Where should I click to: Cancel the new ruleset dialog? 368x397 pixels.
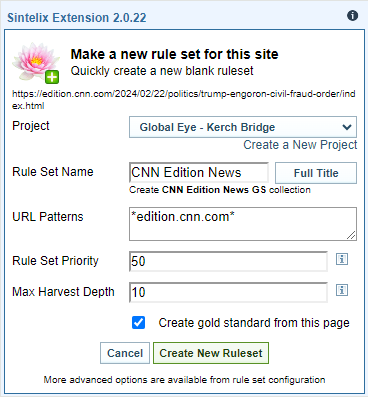125,353
